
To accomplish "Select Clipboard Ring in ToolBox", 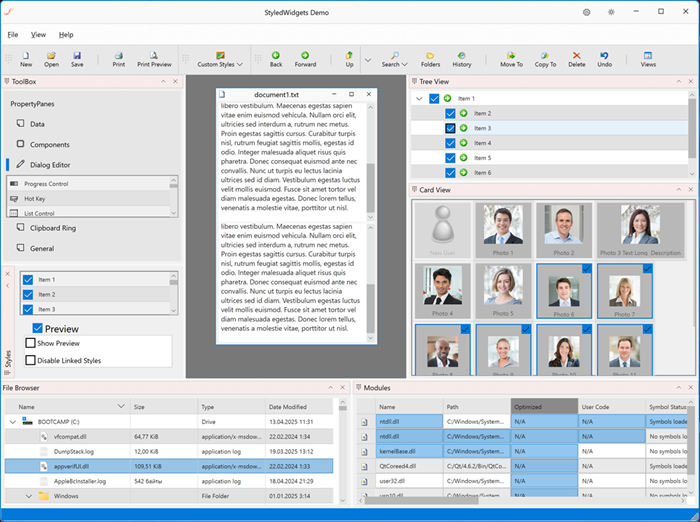I will click(53, 228).
